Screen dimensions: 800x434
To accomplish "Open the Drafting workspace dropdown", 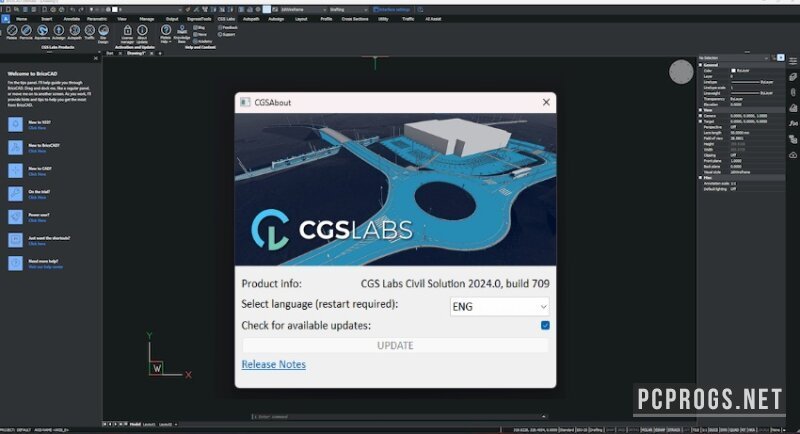I will (348, 10).
